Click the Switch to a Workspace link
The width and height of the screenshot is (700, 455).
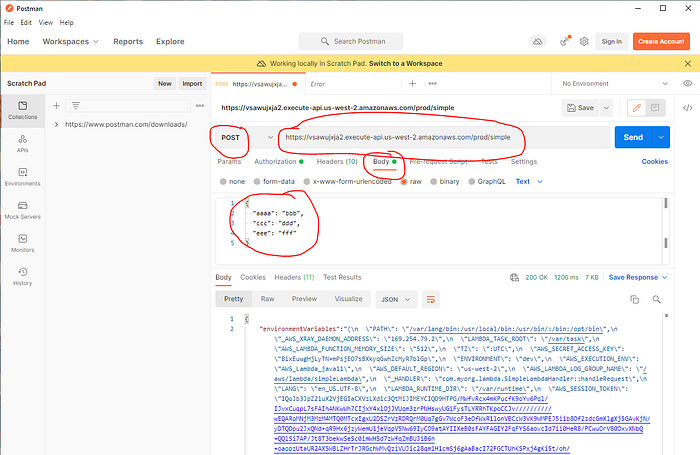(x=405, y=63)
